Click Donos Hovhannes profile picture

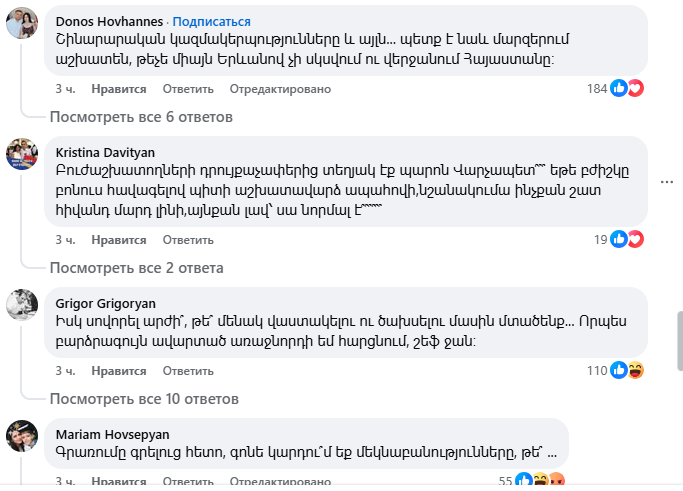pos(22,25)
